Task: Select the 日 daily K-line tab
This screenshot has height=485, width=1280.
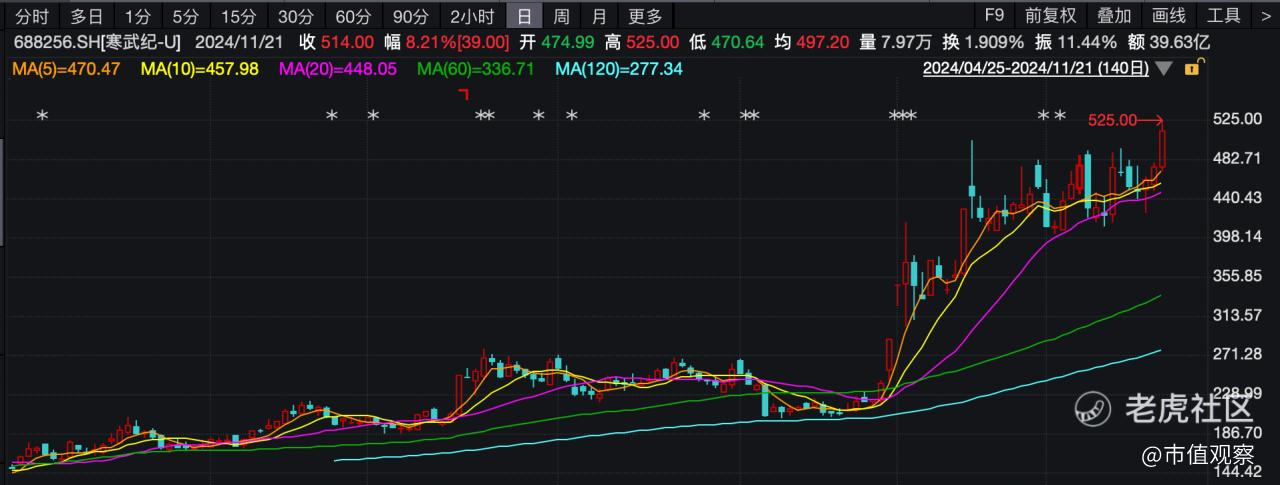Action: [x=524, y=16]
